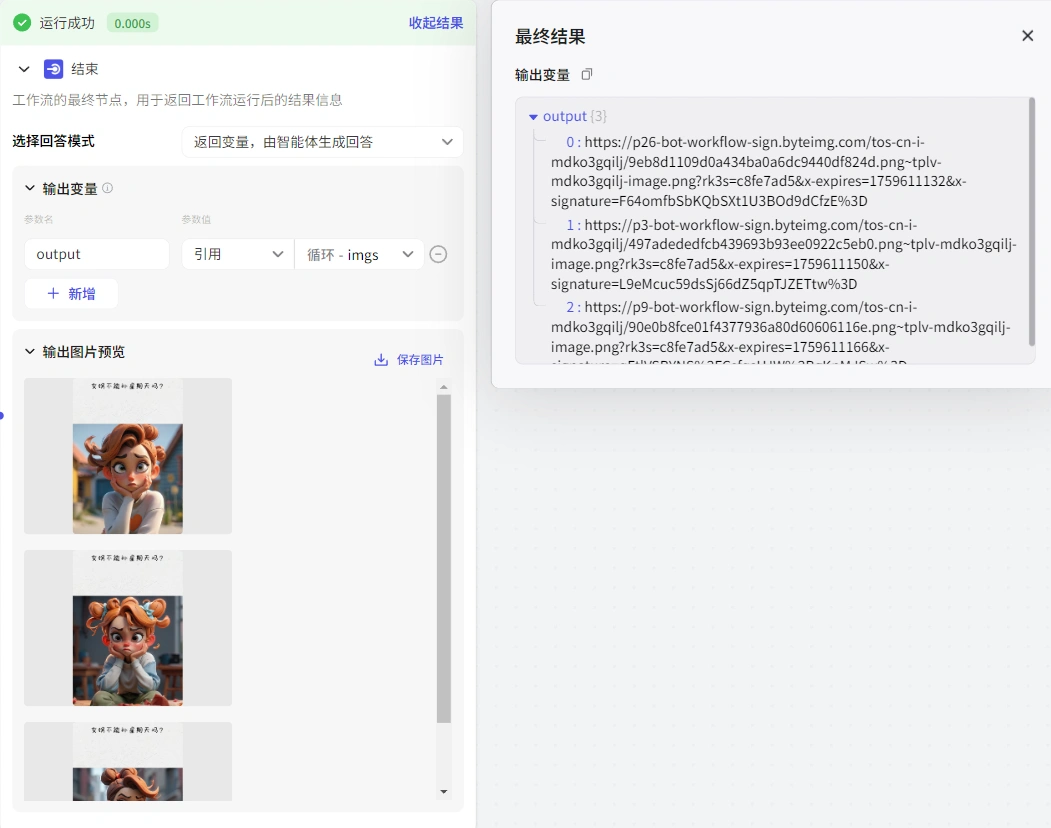Click the blue 结束 end node icon
This screenshot has height=828, width=1051.
pyautogui.click(x=54, y=69)
